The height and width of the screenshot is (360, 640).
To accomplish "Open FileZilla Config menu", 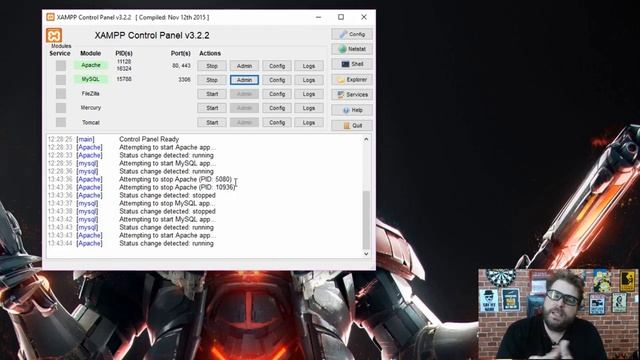I will 277,94.
